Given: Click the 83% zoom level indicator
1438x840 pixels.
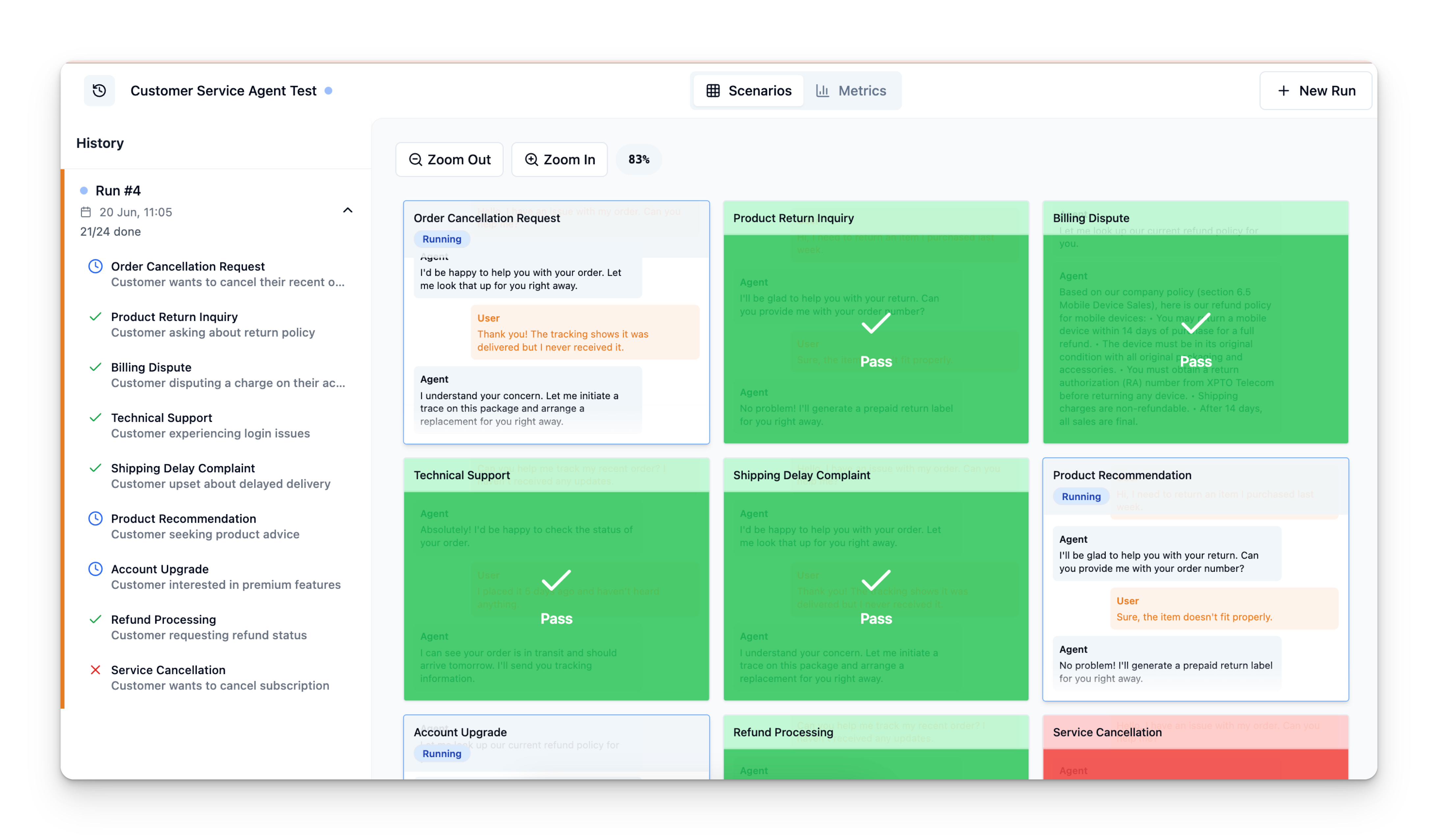Looking at the screenshot, I should pos(639,160).
